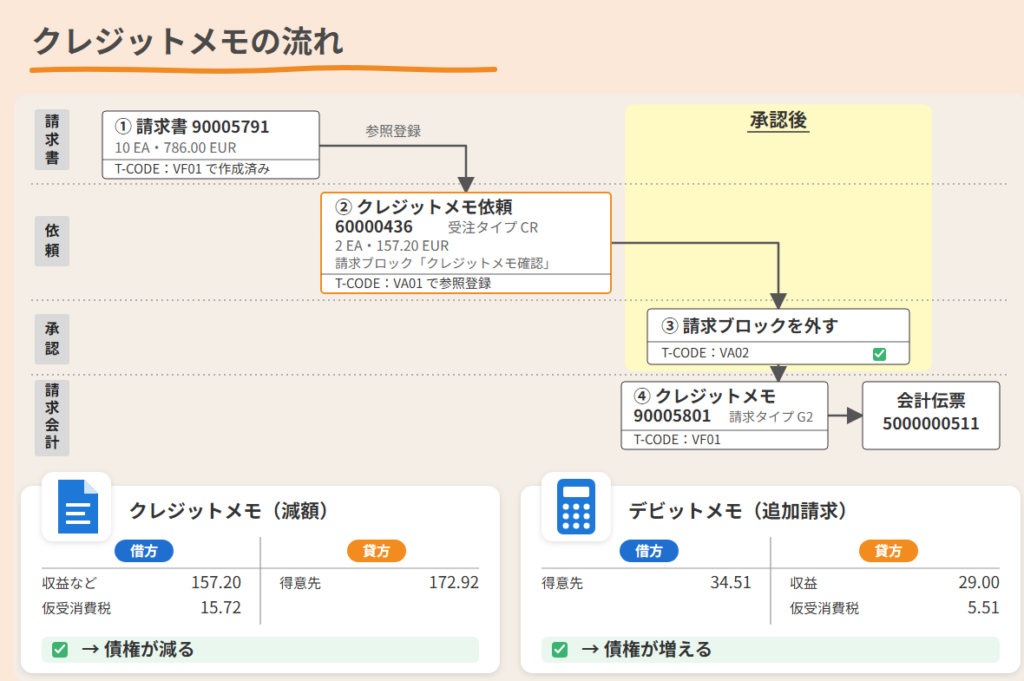Click the 請求ブロック「クレジットメモ確認」 text
The width and height of the screenshot is (1024, 681).
445,263
